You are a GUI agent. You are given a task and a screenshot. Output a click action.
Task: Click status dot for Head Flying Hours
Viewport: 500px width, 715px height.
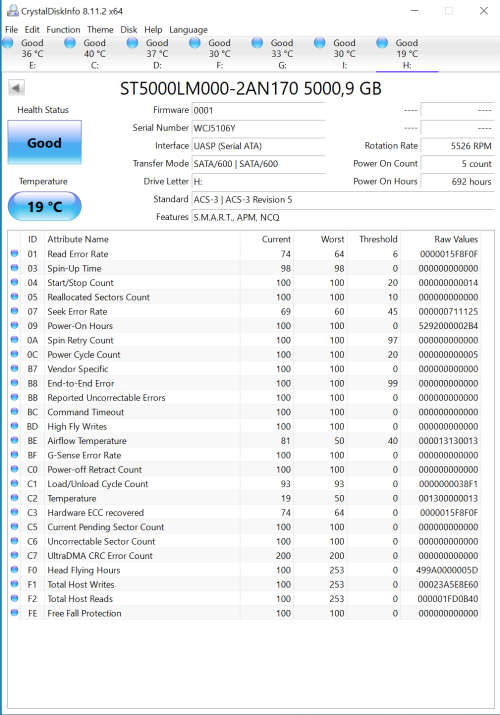pos(15,570)
